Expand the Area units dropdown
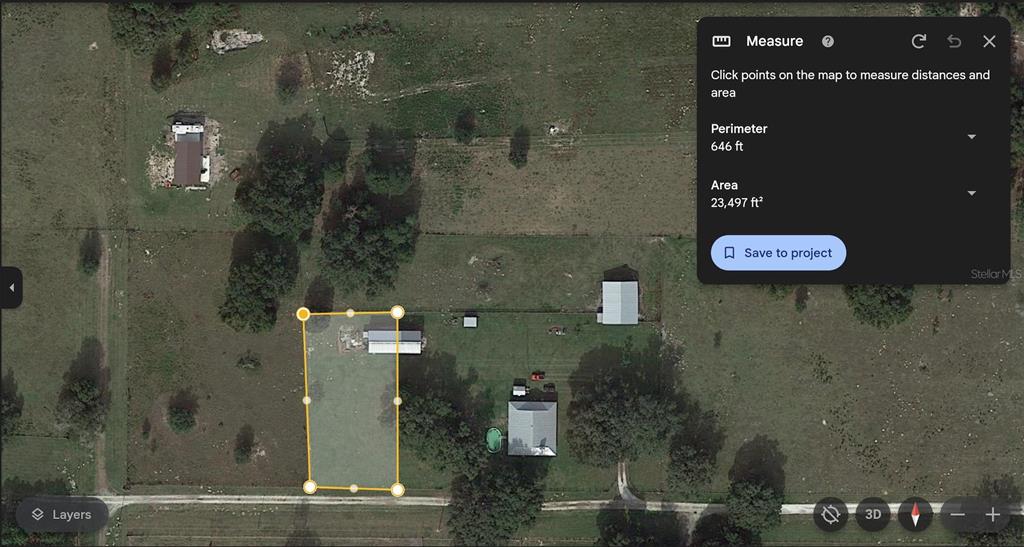The image size is (1024, 547). point(972,193)
